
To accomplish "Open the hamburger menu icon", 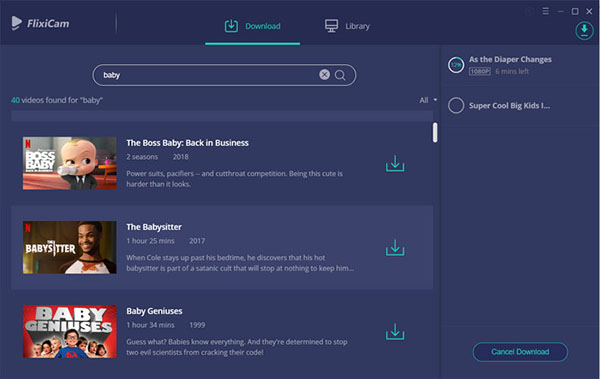I will [x=546, y=11].
